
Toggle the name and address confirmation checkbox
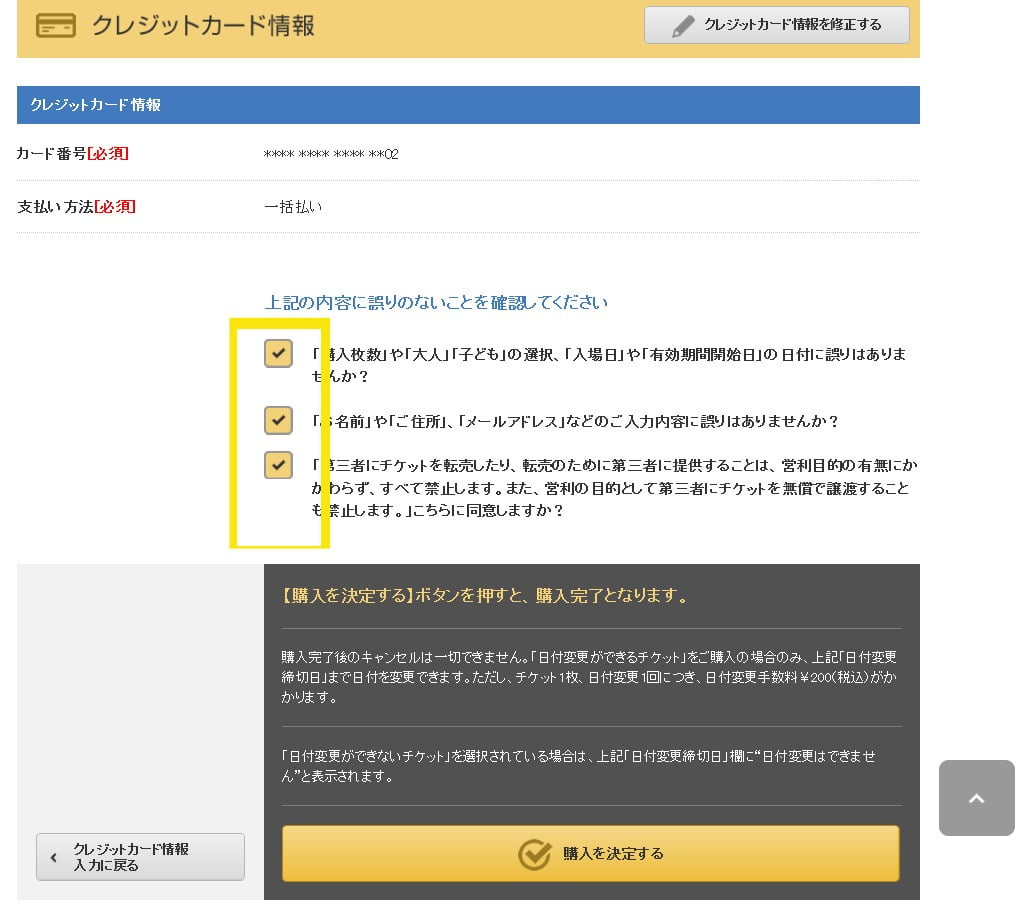pos(278,420)
